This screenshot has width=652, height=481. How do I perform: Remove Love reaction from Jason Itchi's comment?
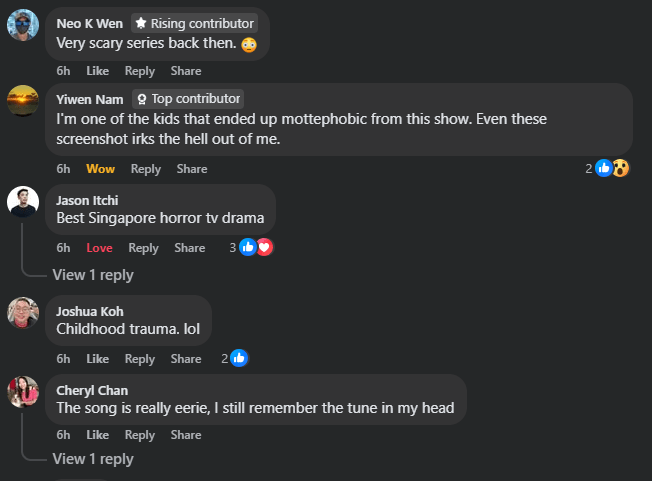(x=99, y=248)
